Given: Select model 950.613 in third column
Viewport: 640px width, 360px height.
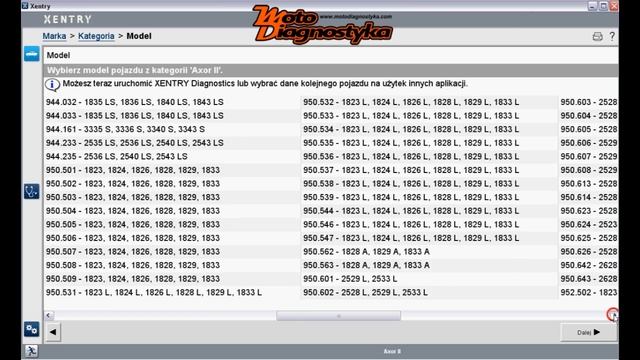Looking at the screenshot, I should [x=588, y=184].
